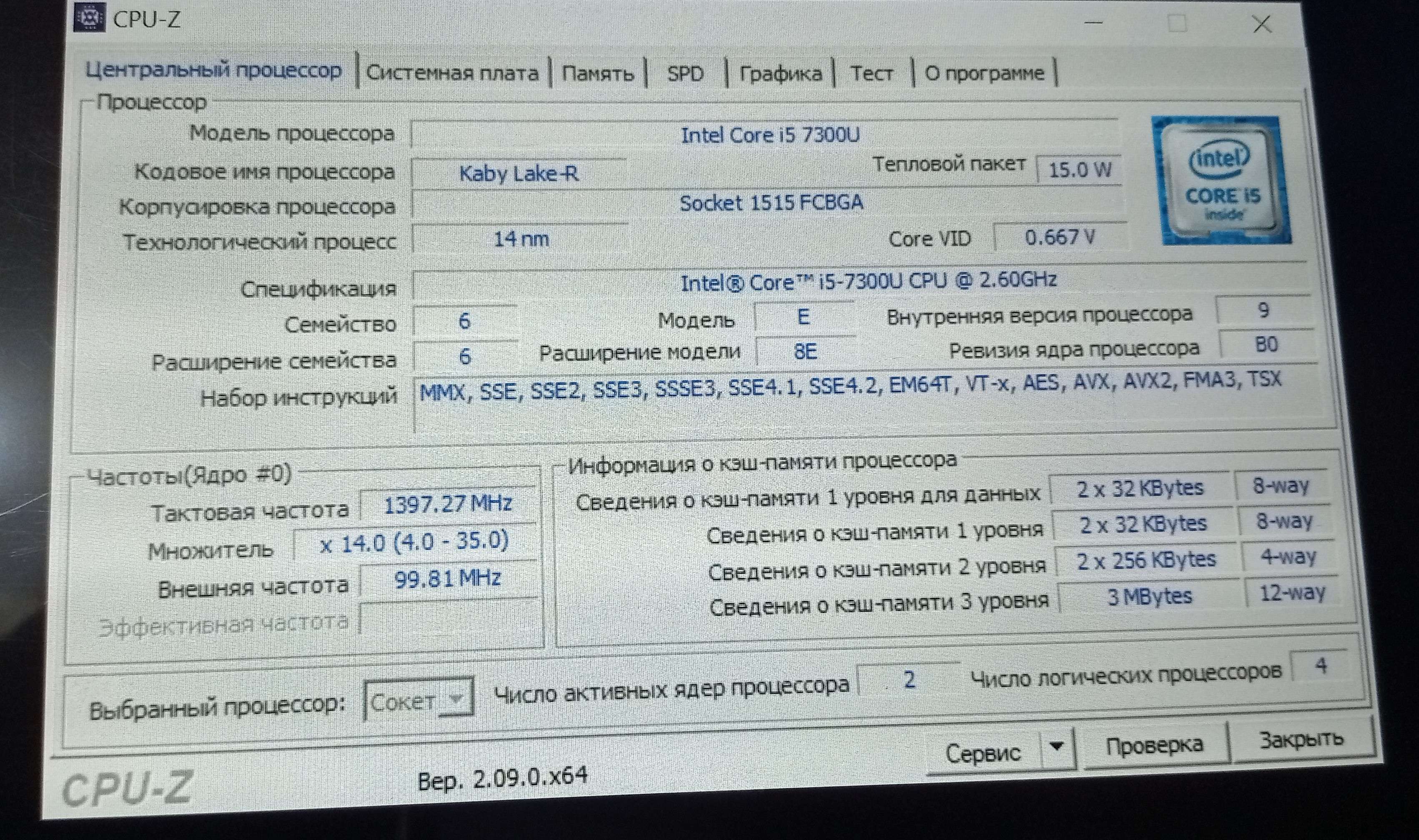Click the instruction set text field
This screenshot has width=1419, height=840.
pyautogui.click(x=850, y=396)
